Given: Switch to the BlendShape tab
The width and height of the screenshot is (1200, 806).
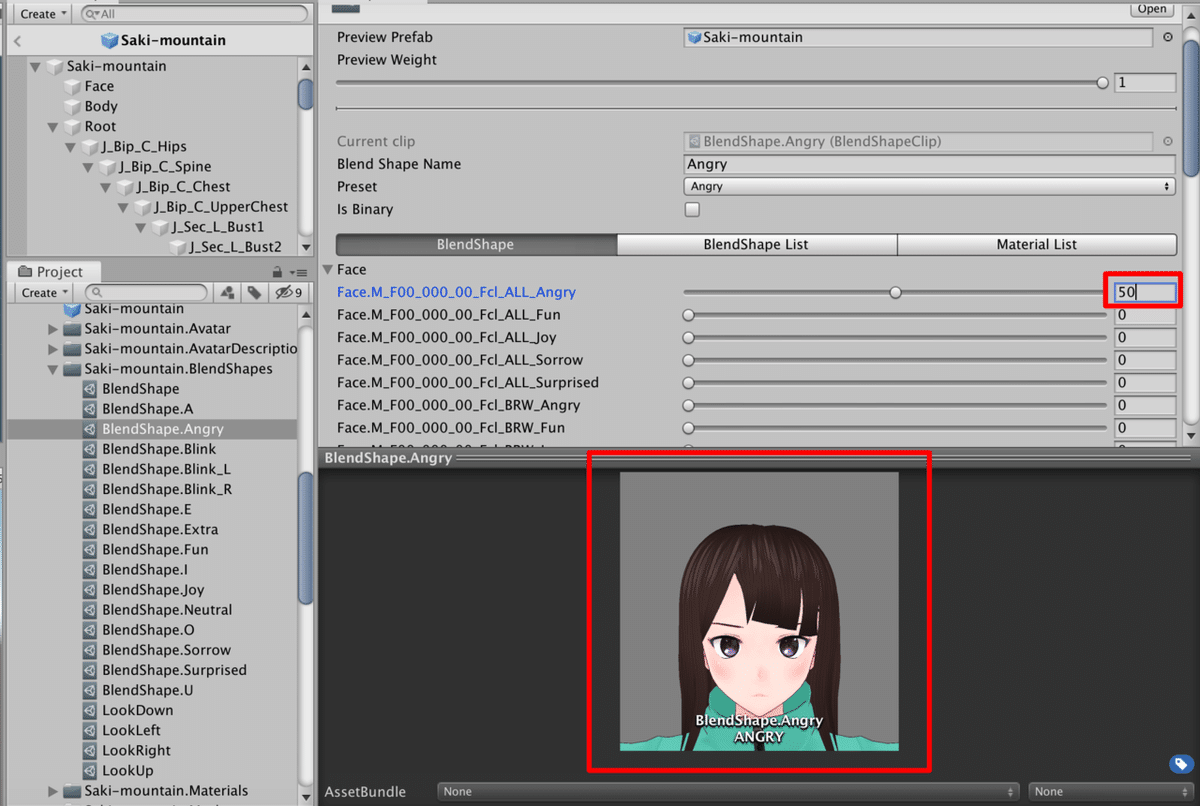Looking at the screenshot, I should 476,244.
